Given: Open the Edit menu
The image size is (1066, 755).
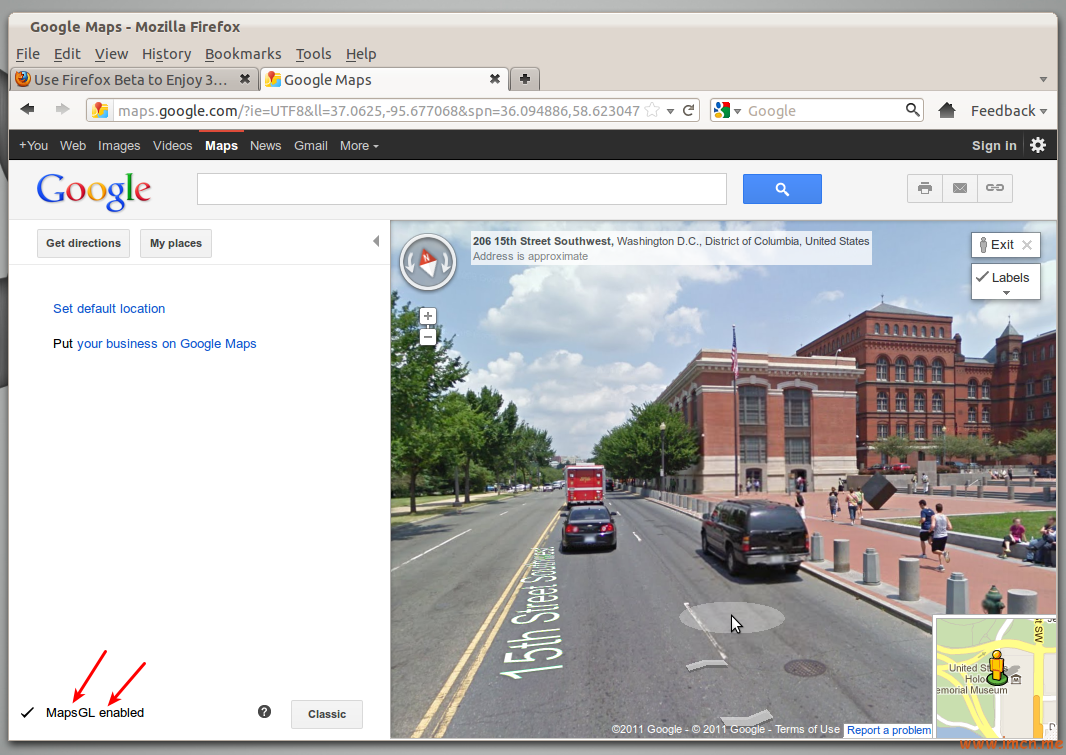Looking at the screenshot, I should pos(67,54).
